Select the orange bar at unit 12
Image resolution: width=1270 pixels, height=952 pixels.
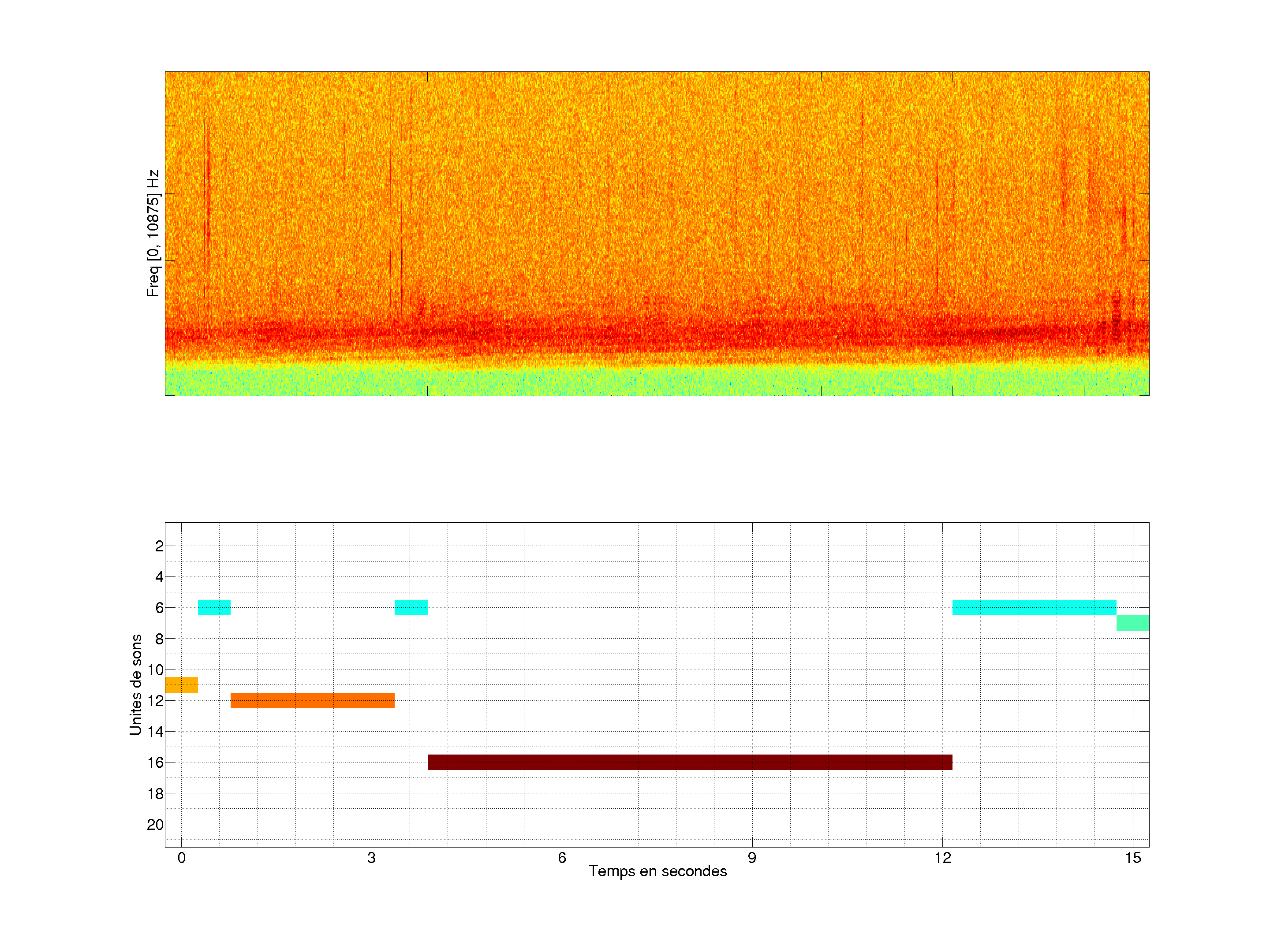[x=312, y=700]
